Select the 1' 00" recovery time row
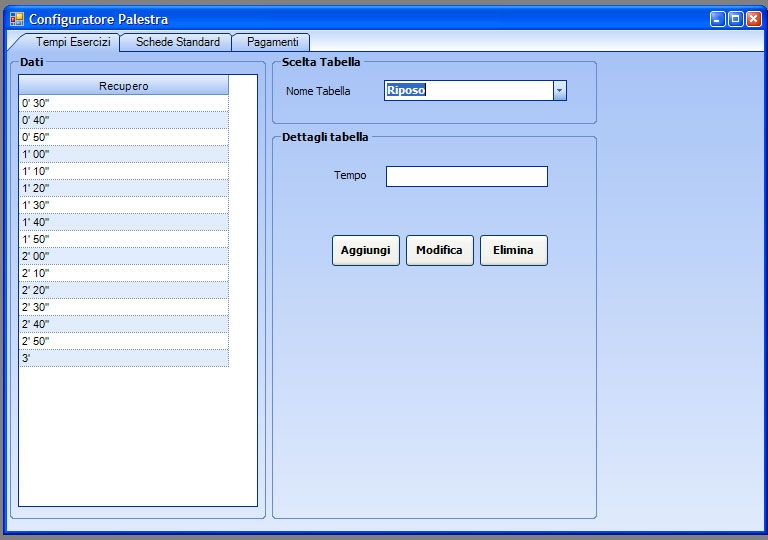 124,154
